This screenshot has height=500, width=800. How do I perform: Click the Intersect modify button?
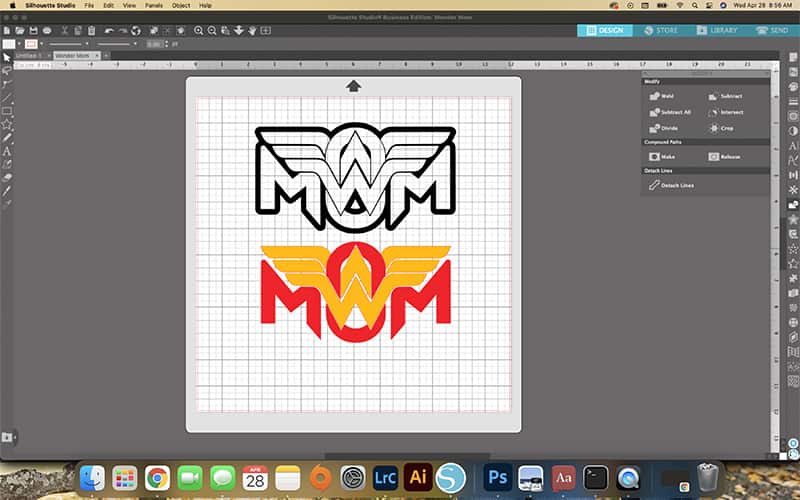[x=726, y=112]
